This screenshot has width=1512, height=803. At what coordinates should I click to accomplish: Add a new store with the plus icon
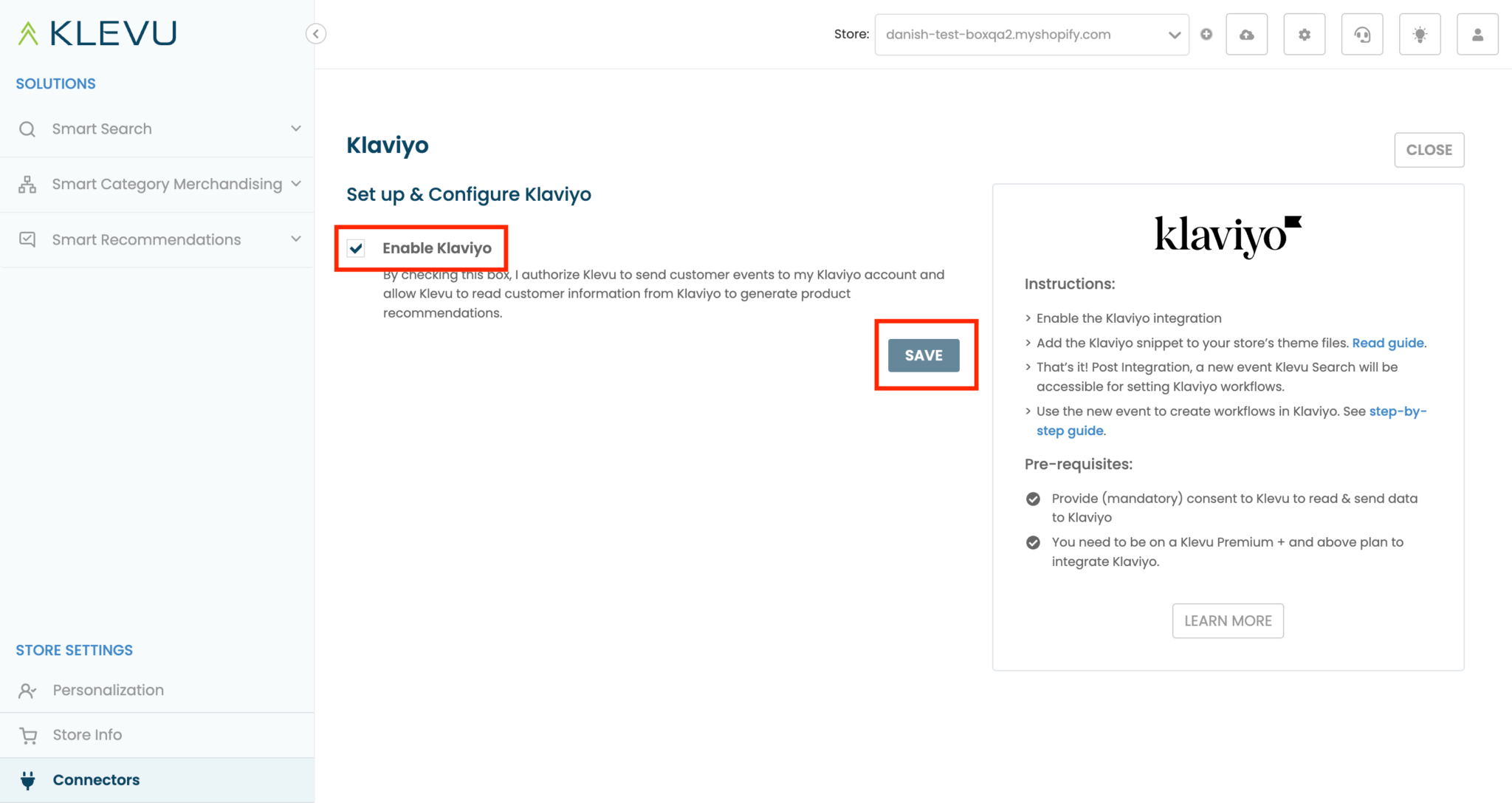point(1206,34)
